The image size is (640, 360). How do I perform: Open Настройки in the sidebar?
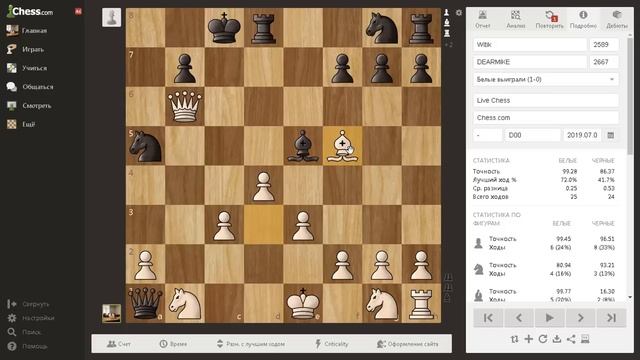(x=31, y=318)
